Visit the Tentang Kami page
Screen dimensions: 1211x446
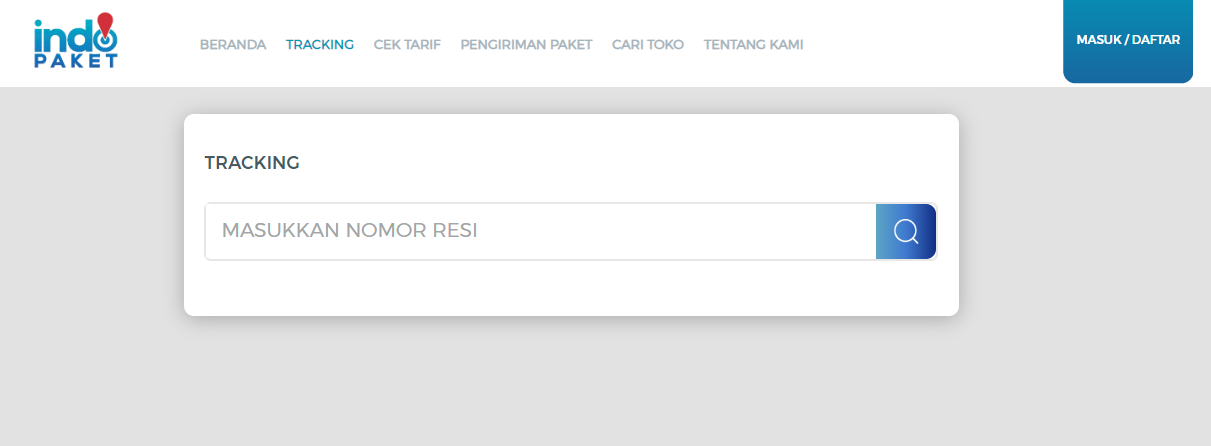[753, 45]
